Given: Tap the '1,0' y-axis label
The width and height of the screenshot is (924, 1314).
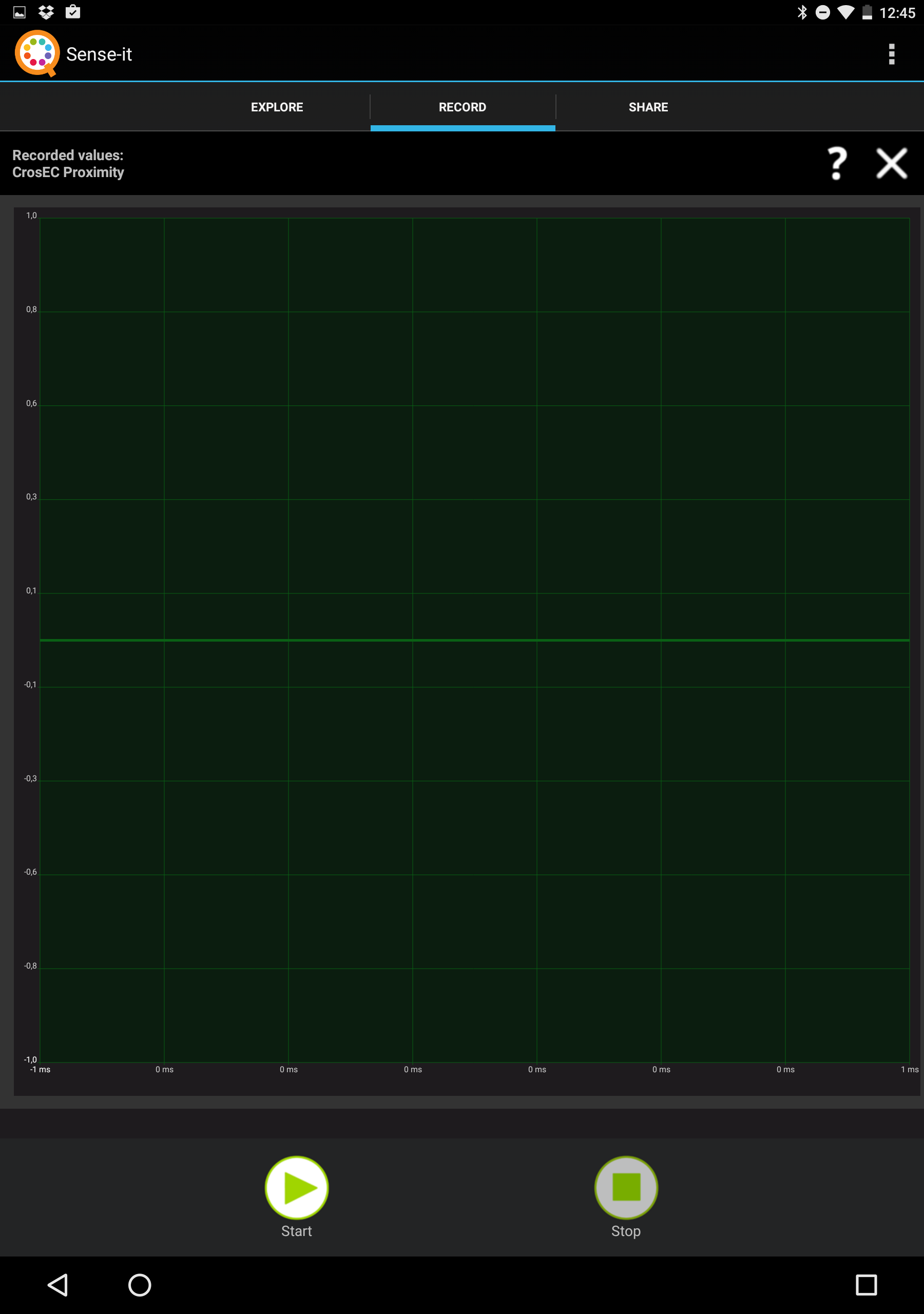Looking at the screenshot, I should pos(31,216).
